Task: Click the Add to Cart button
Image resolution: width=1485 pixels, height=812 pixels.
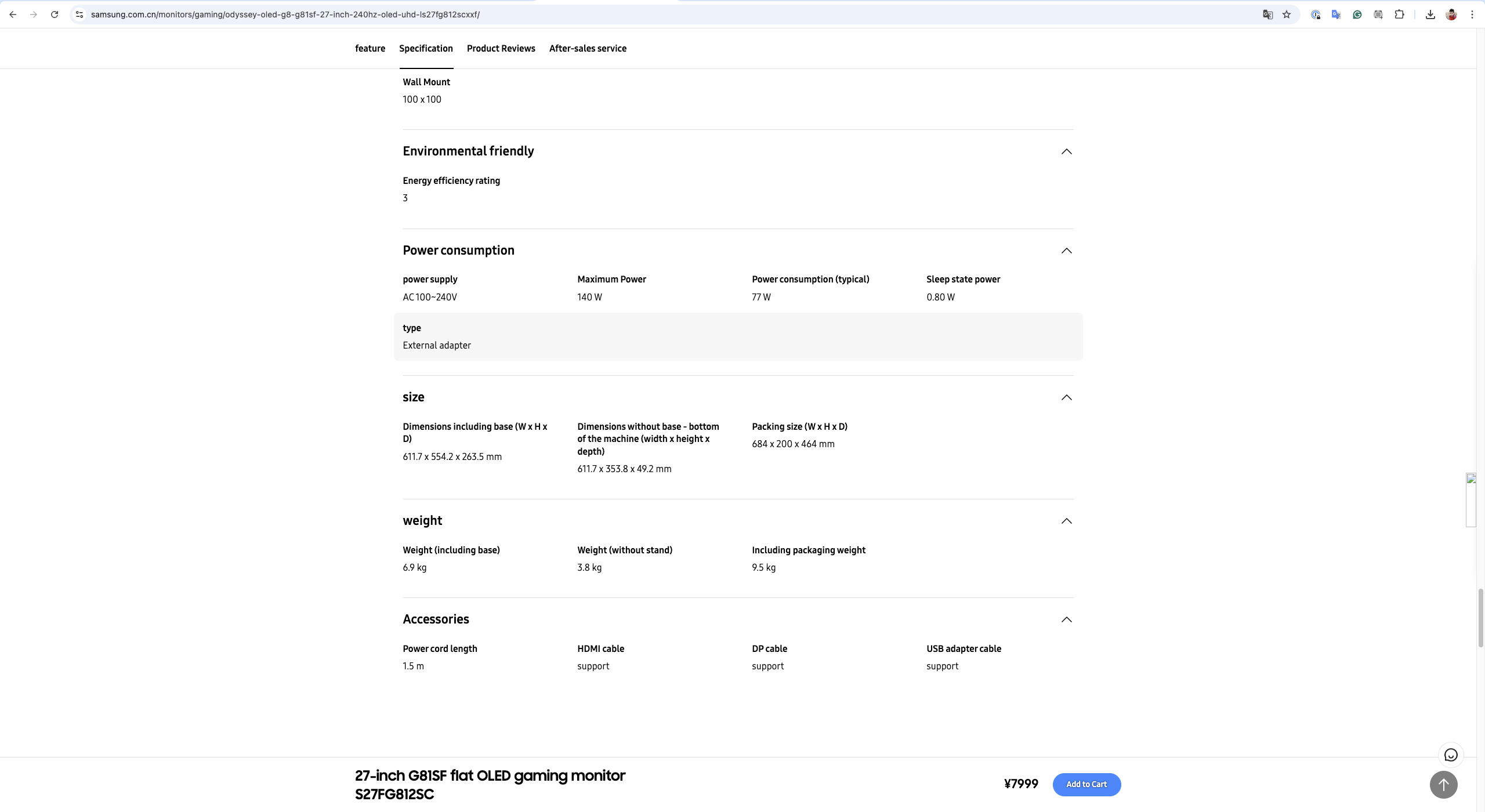Action: tap(1086, 784)
